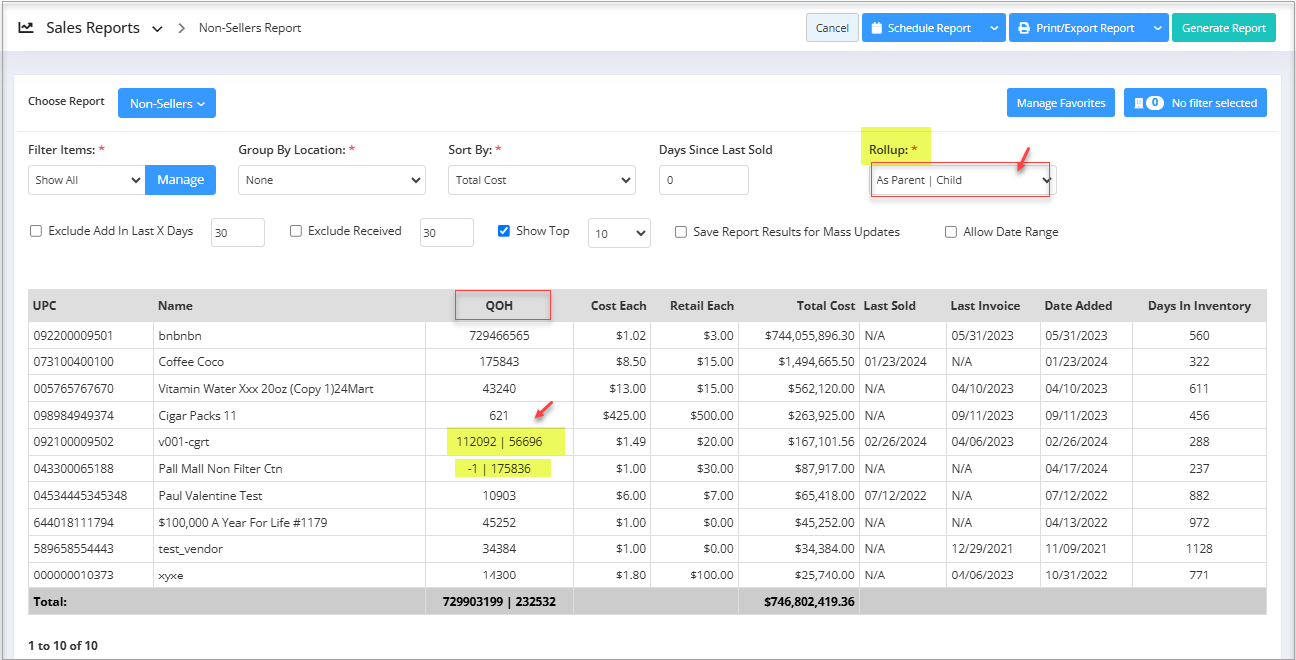
Task: Click the Coffee Coco item name
Action: tap(191, 362)
